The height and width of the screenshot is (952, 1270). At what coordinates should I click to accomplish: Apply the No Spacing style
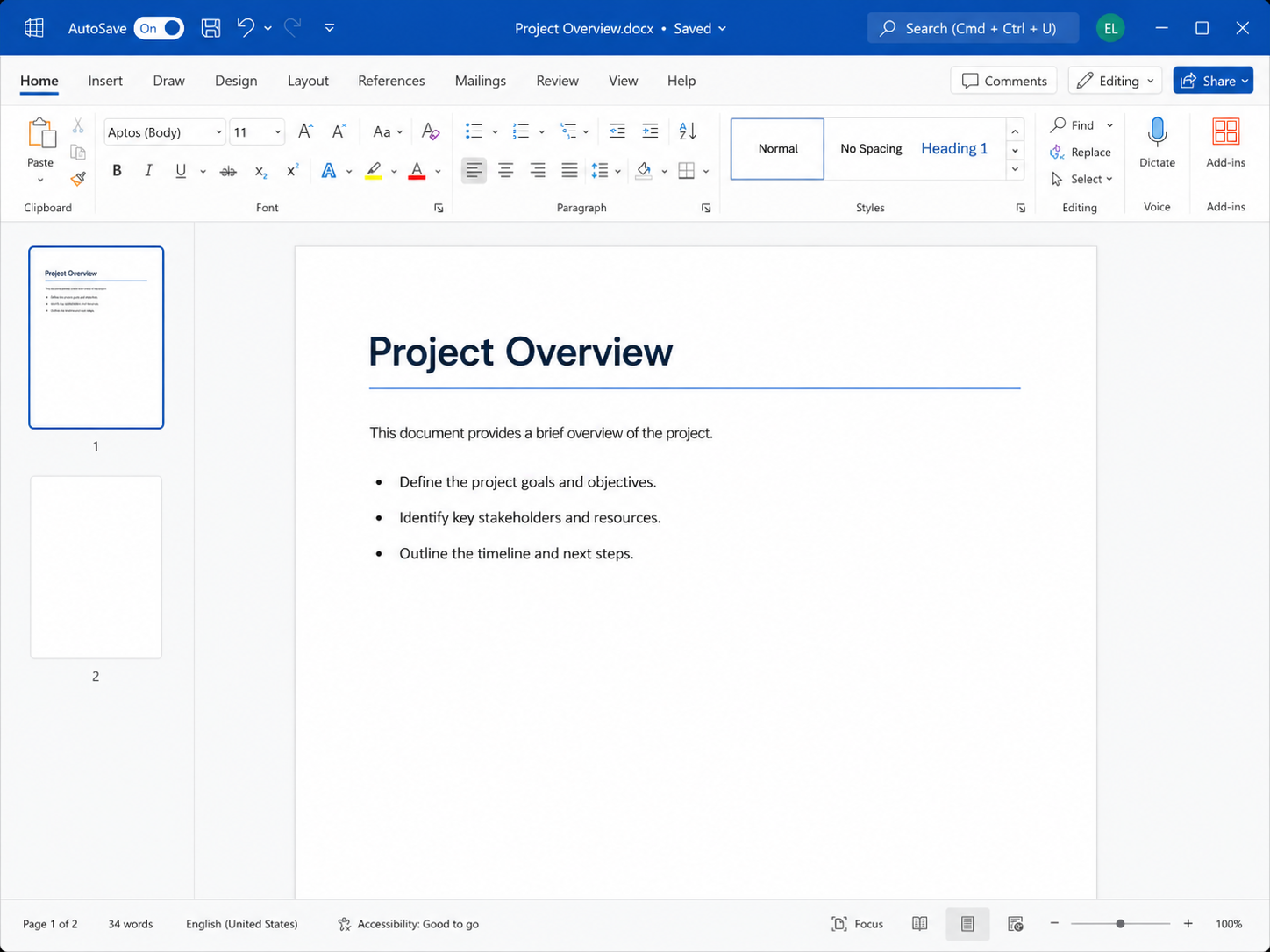click(871, 149)
